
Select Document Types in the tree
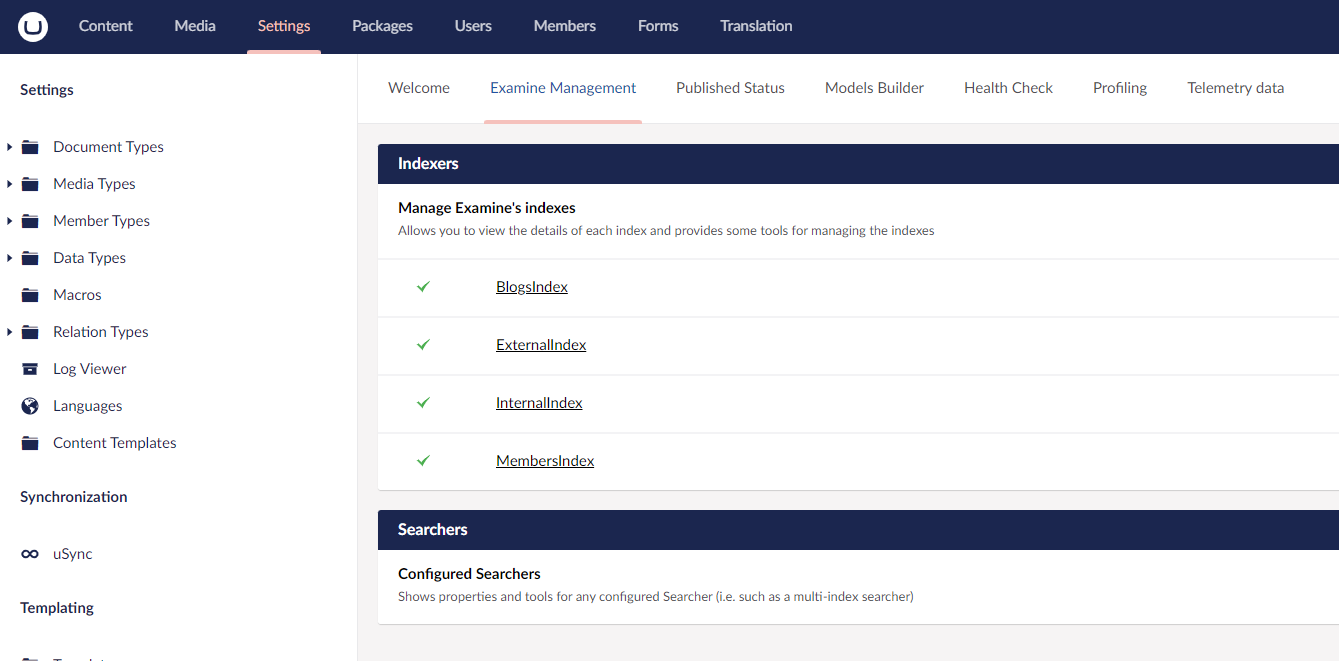point(108,147)
